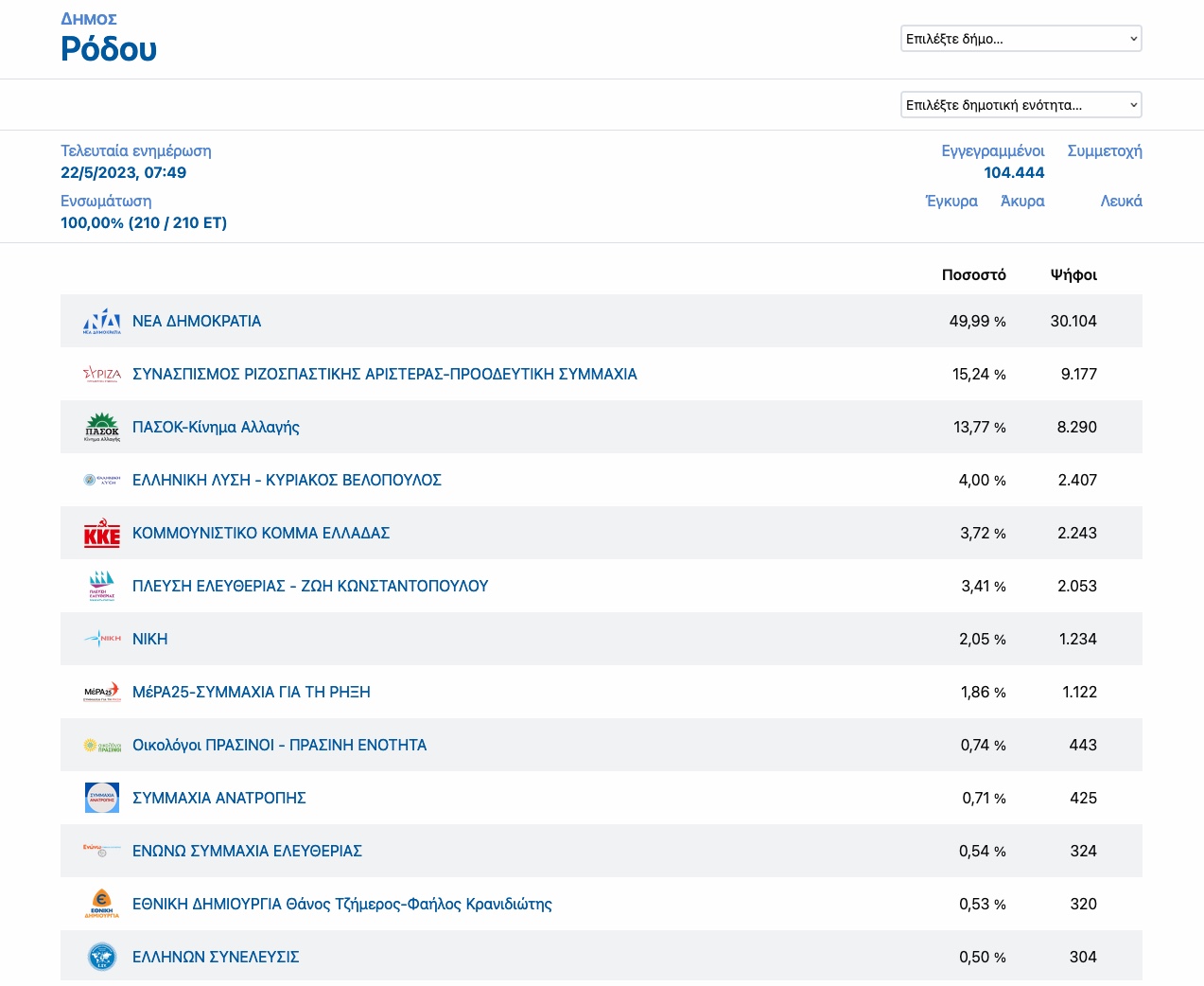Click the ΣΥΡΙΖΑ party logo
The width and height of the screenshot is (1204, 986).
[102, 374]
